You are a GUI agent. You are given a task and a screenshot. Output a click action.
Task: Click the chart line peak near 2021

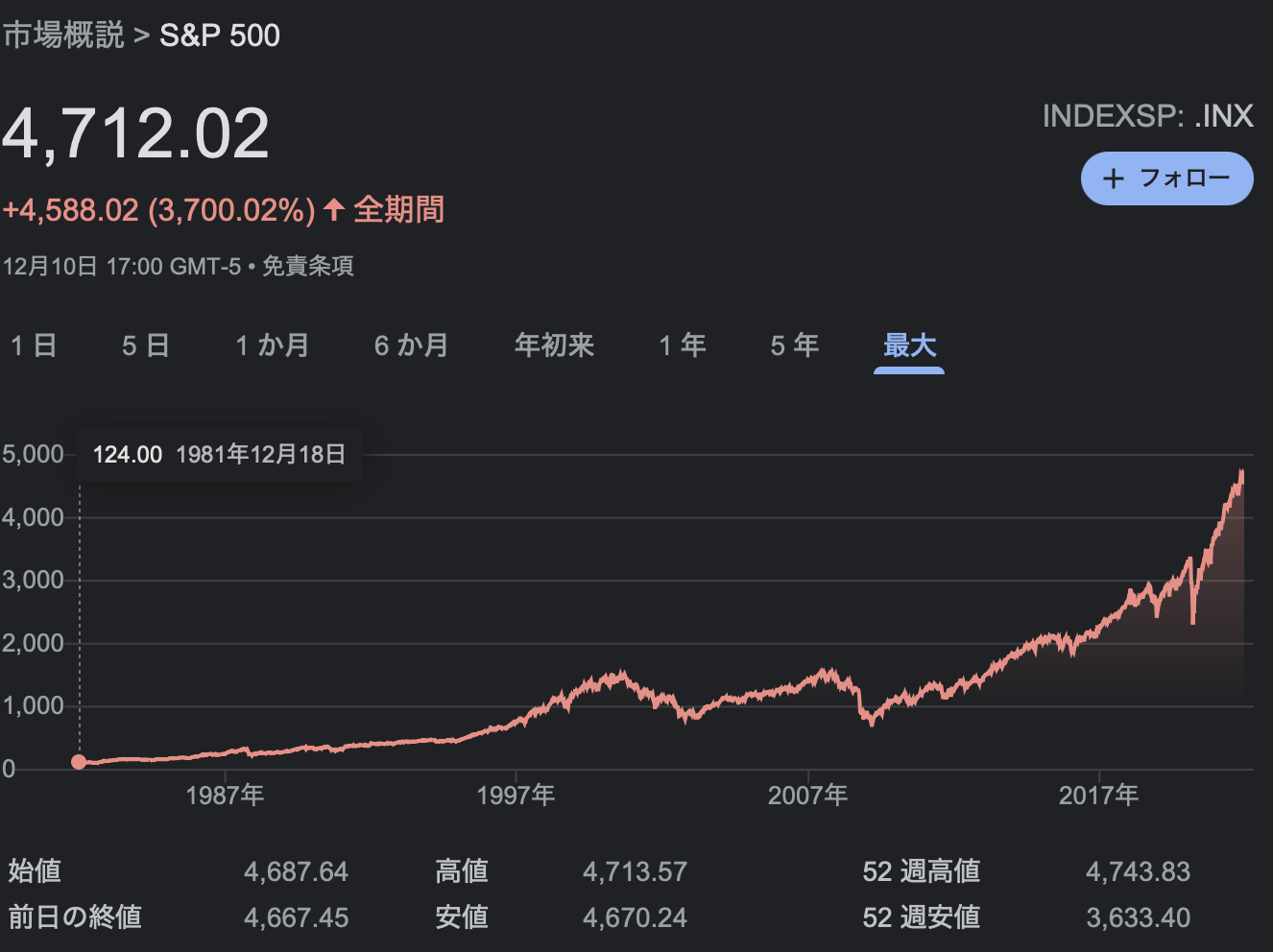(1241, 472)
